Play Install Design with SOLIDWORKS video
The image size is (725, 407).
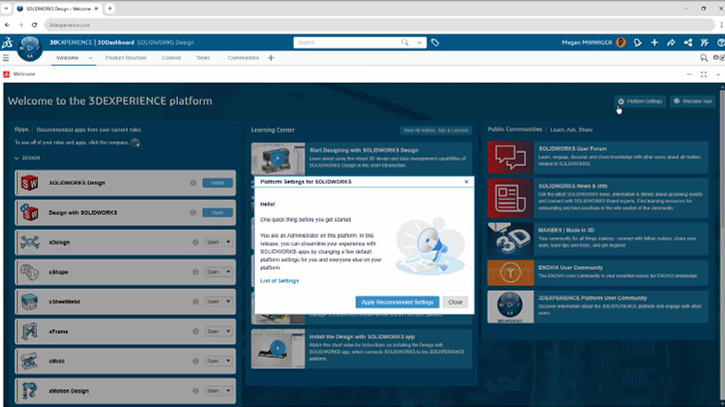point(277,348)
